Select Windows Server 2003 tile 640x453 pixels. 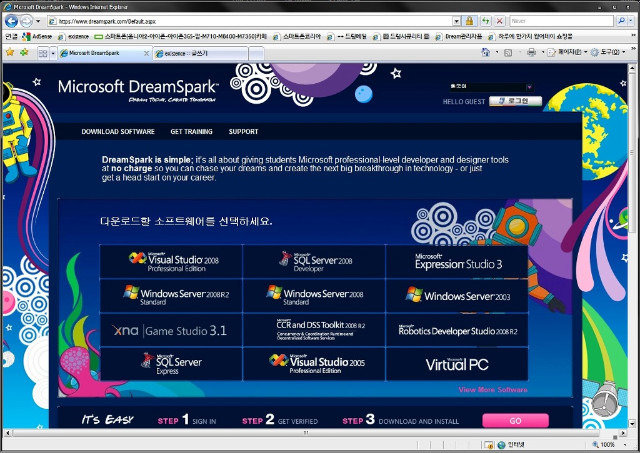click(457, 296)
